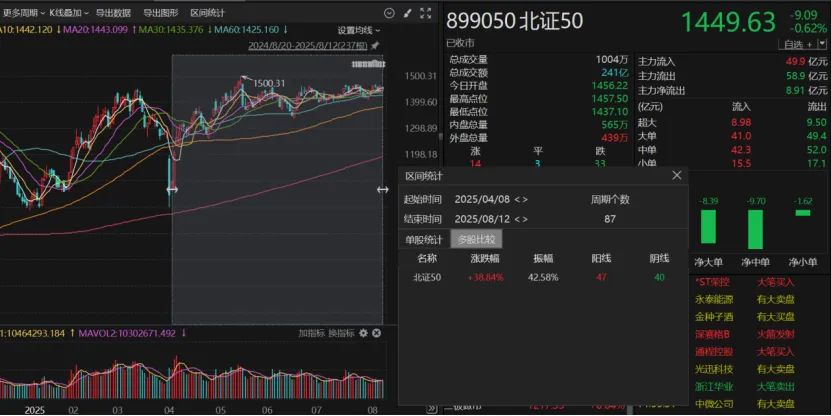
Task: Step the start date 2025/04/08 backward
Action: pos(516,199)
